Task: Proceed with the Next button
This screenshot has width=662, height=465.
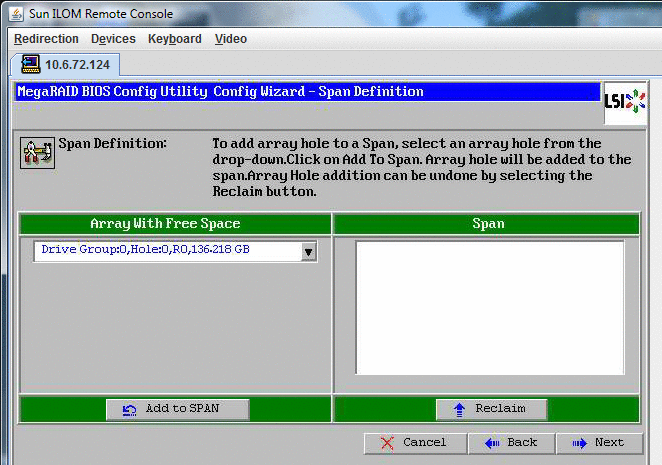Action: tap(600, 443)
